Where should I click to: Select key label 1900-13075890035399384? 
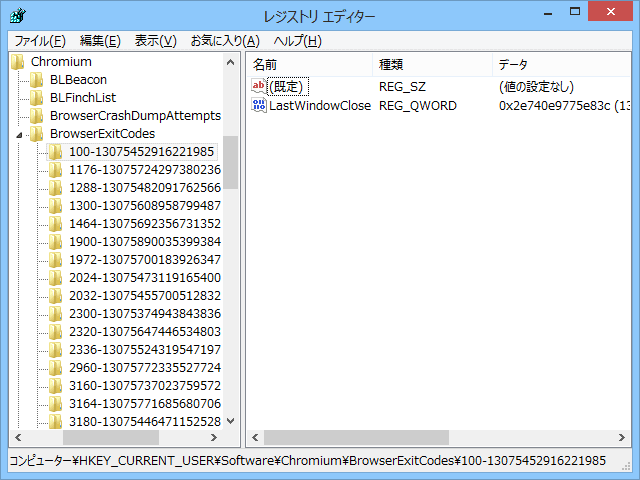pyautogui.click(x=145, y=242)
